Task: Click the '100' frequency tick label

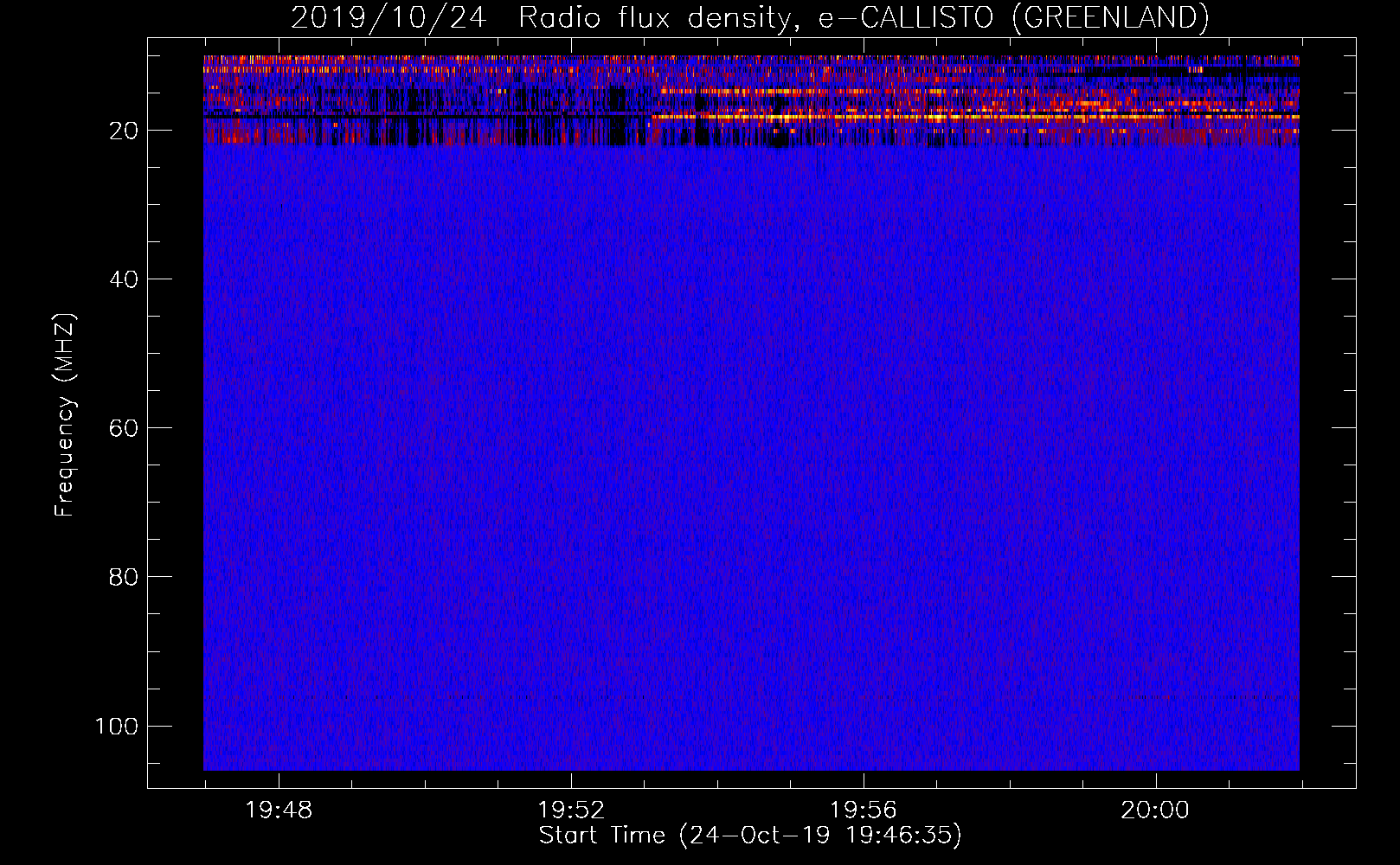Action: pyautogui.click(x=117, y=726)
